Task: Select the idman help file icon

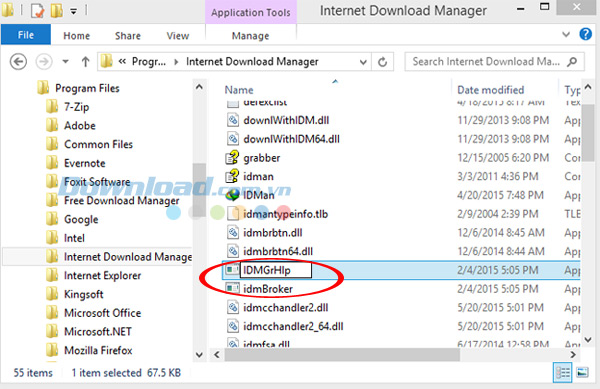Action: [232, 176]
